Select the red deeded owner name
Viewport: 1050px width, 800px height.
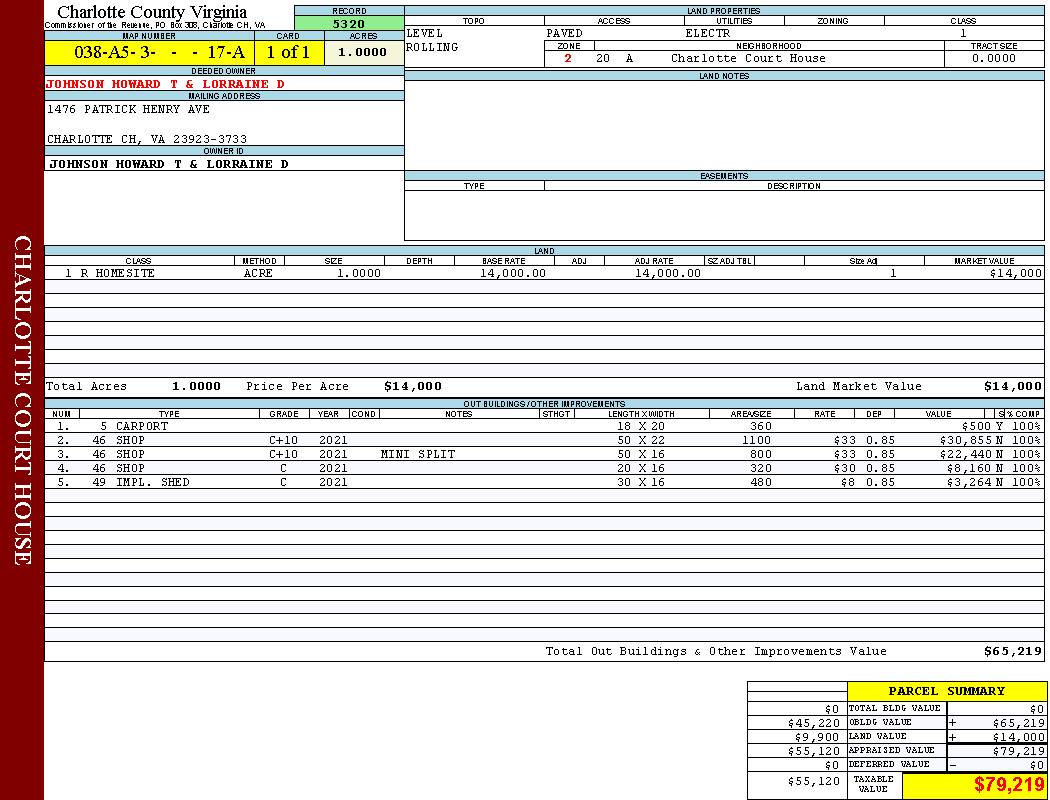coord(165,85)
